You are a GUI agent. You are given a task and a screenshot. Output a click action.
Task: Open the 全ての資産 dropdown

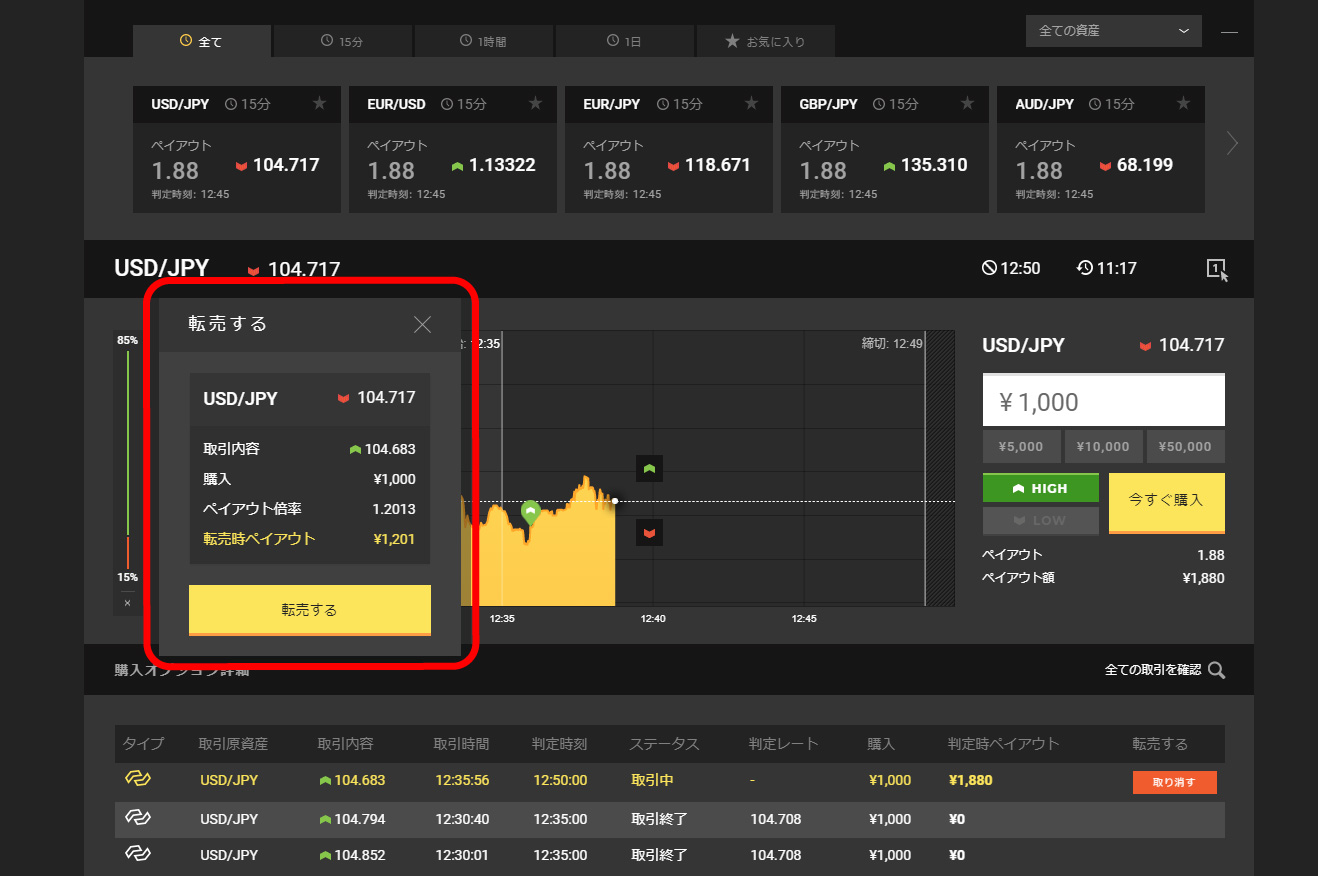pyautogui.click(x=1114, y=31)
